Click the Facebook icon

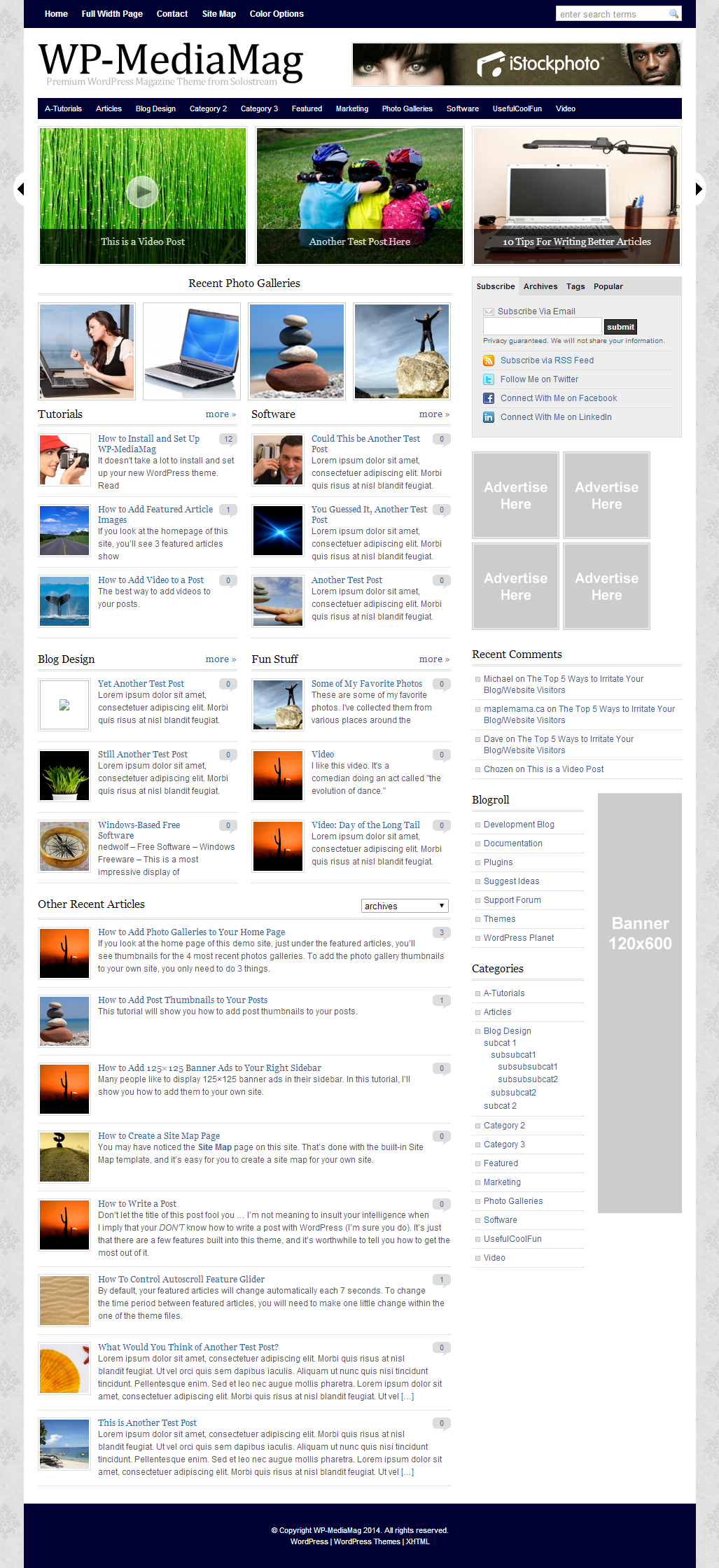coord(489,398)
